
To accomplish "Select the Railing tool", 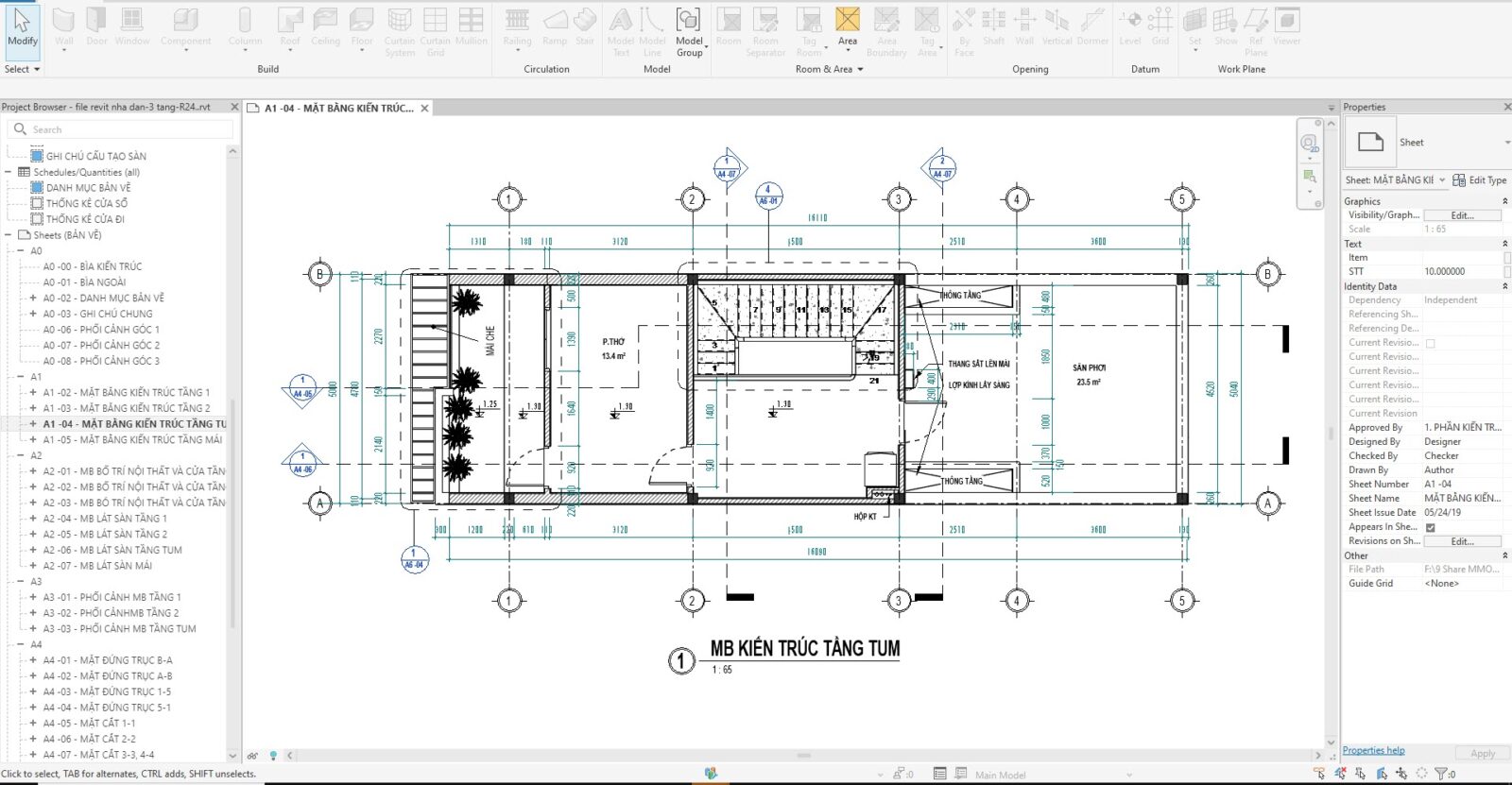I will [517, 27].
